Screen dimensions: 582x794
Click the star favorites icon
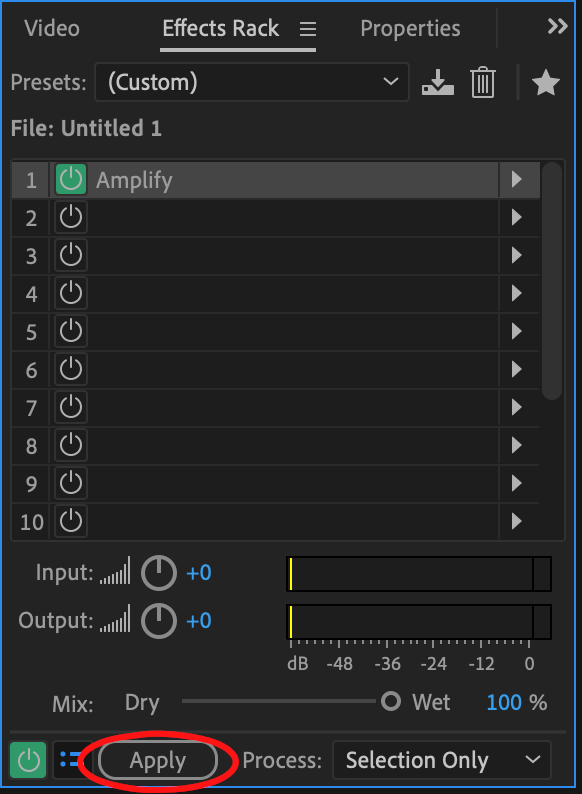(546, 83)
